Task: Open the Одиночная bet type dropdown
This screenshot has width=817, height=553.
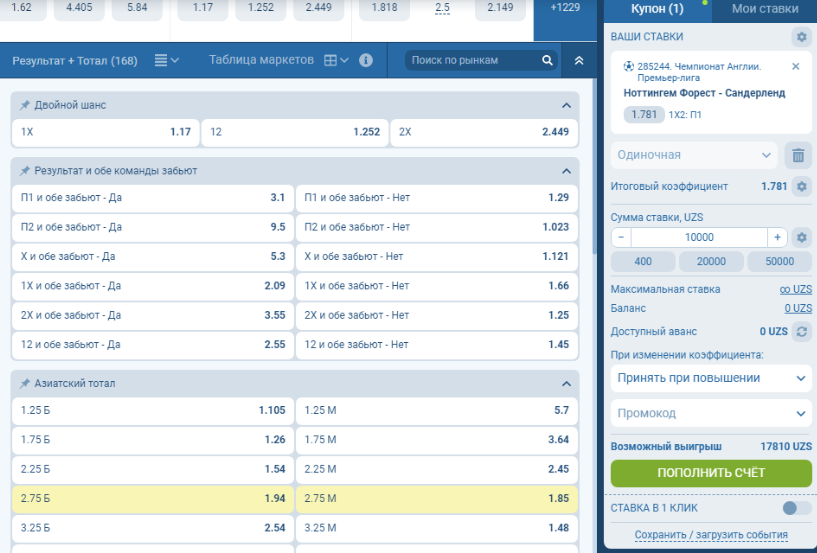Action: tap(694, 155)
